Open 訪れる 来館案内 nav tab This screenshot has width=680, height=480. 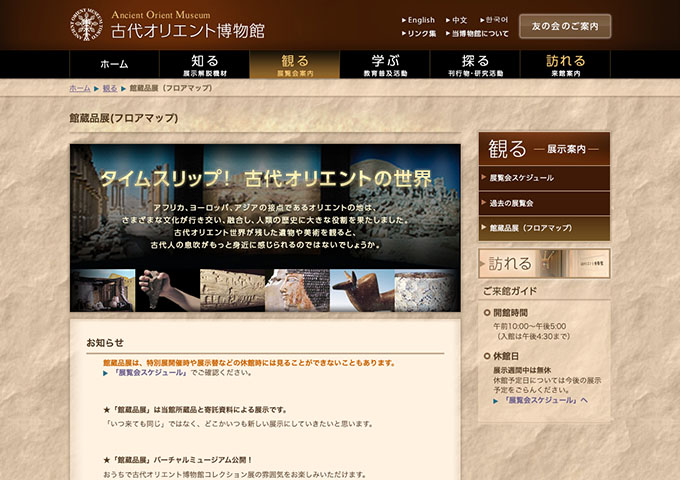click(x=566, y=64)
